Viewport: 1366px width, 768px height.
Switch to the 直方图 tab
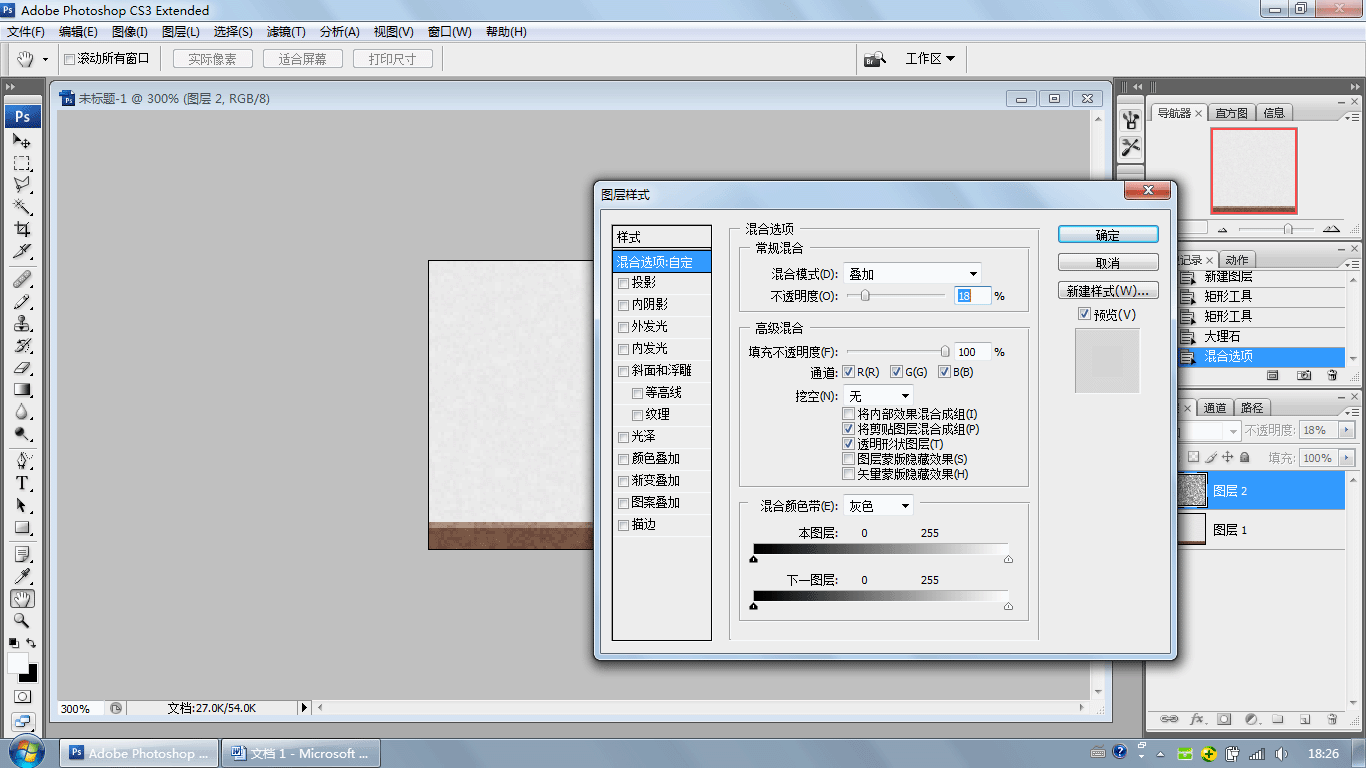click(1232, 113)
